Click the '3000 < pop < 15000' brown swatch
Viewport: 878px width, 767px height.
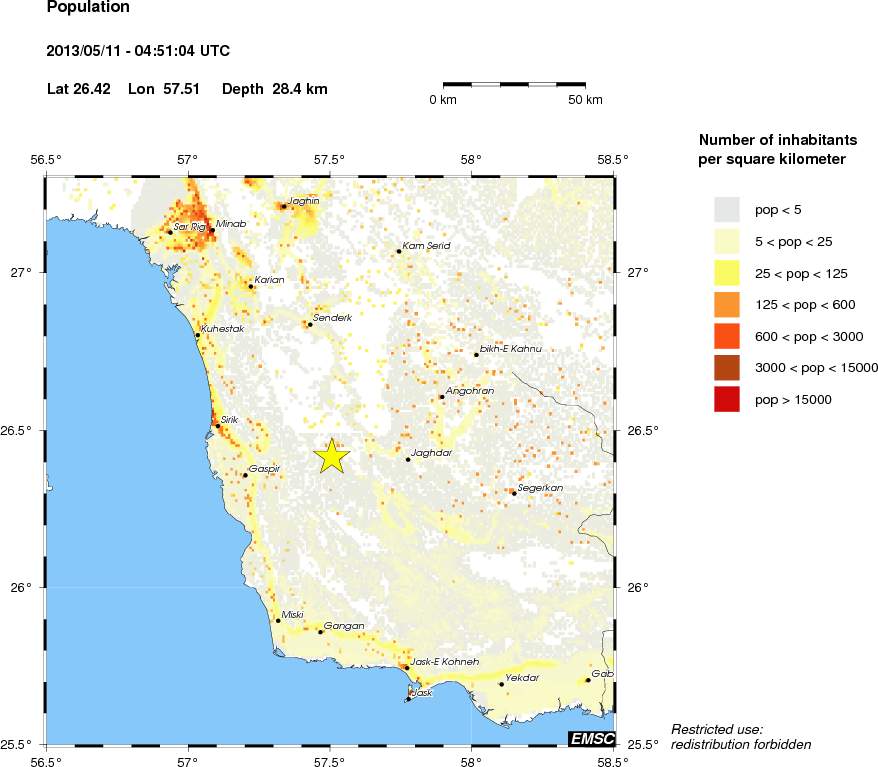pyautogui.click(x=726, y=368)
